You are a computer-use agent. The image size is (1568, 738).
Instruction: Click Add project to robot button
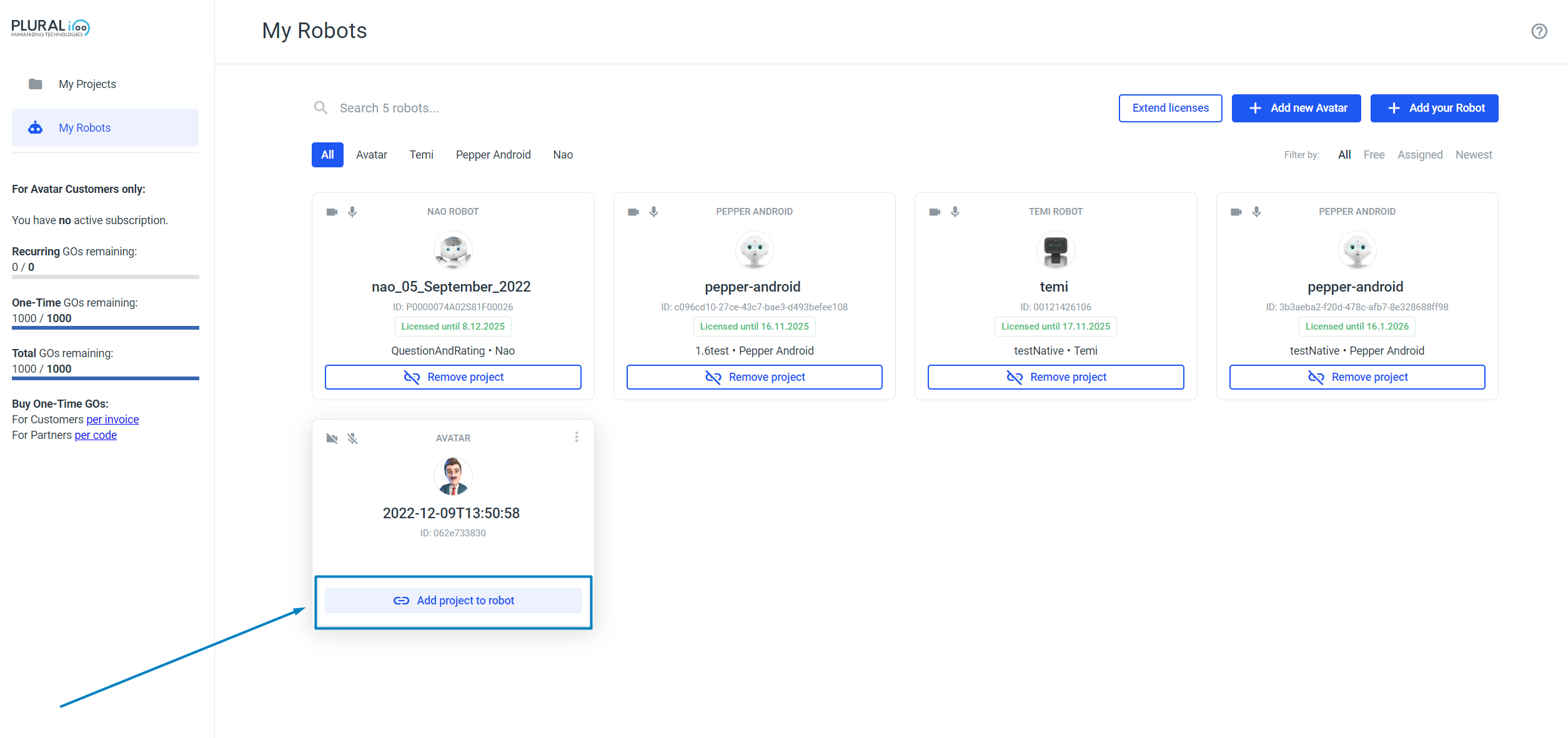point(453,601)
